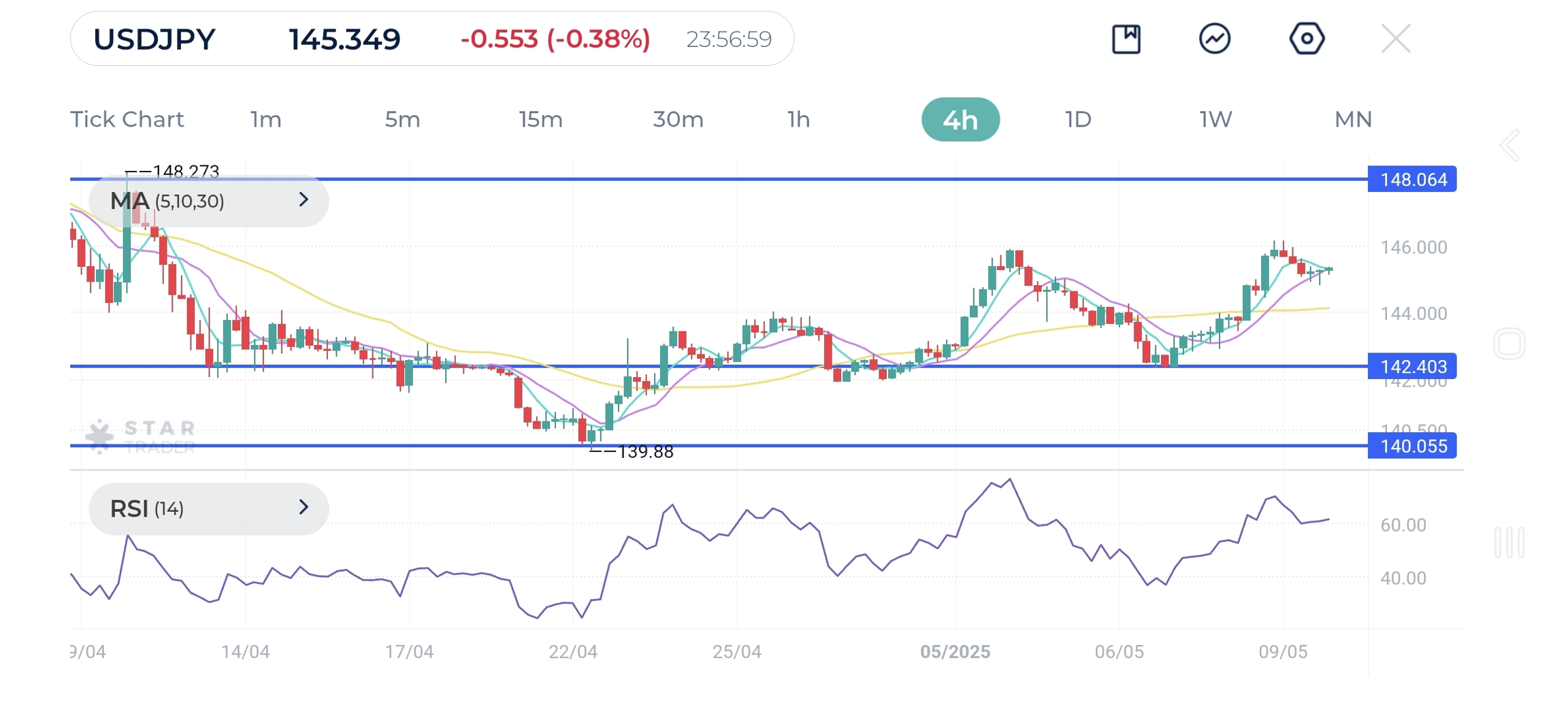Tap the left arrow back icon
1568x705 pixels.
(1509, 145)
